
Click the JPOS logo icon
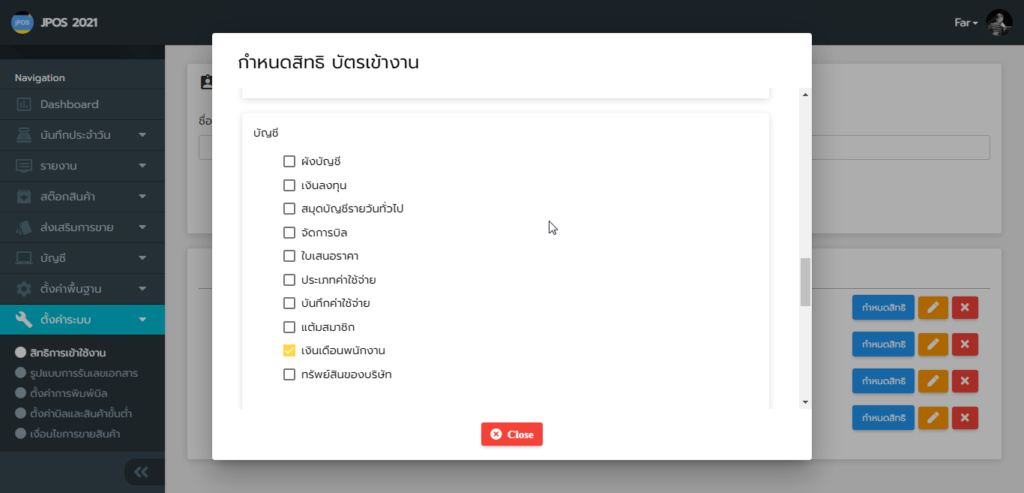click(x=22, y=22)
